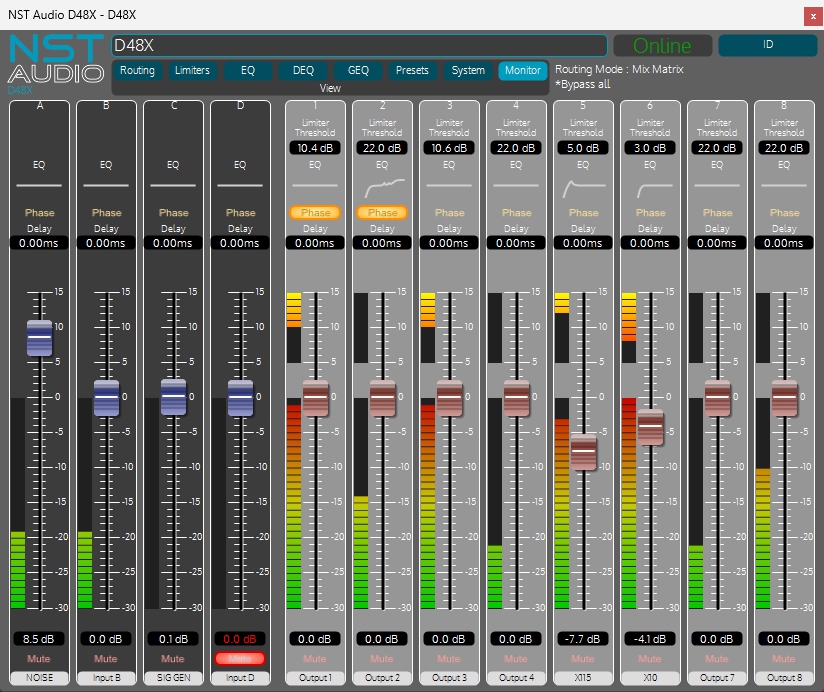
Task: Mute the Output 8 channel
Action: (x=784, y=659)
